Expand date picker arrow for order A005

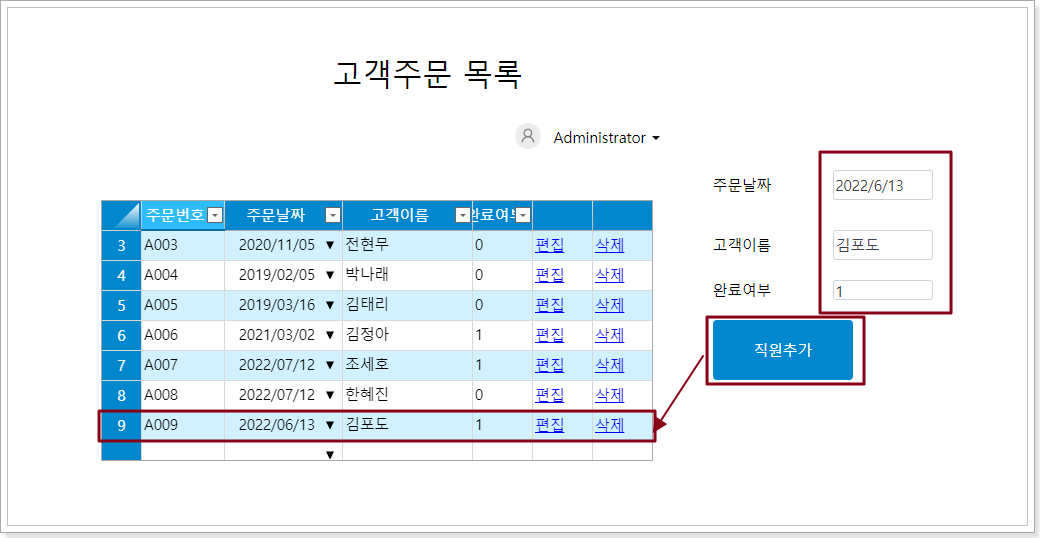tap(330, 305)
